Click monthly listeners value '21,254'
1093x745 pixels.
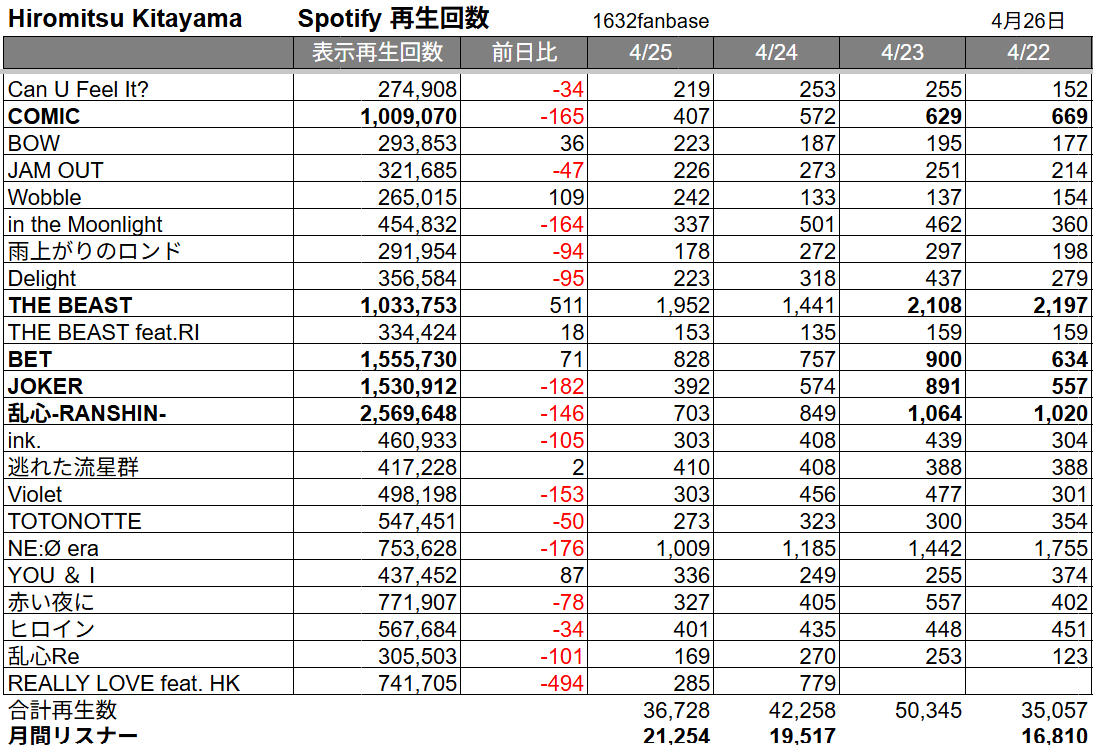pyautogui.click(x=676, y=735)
